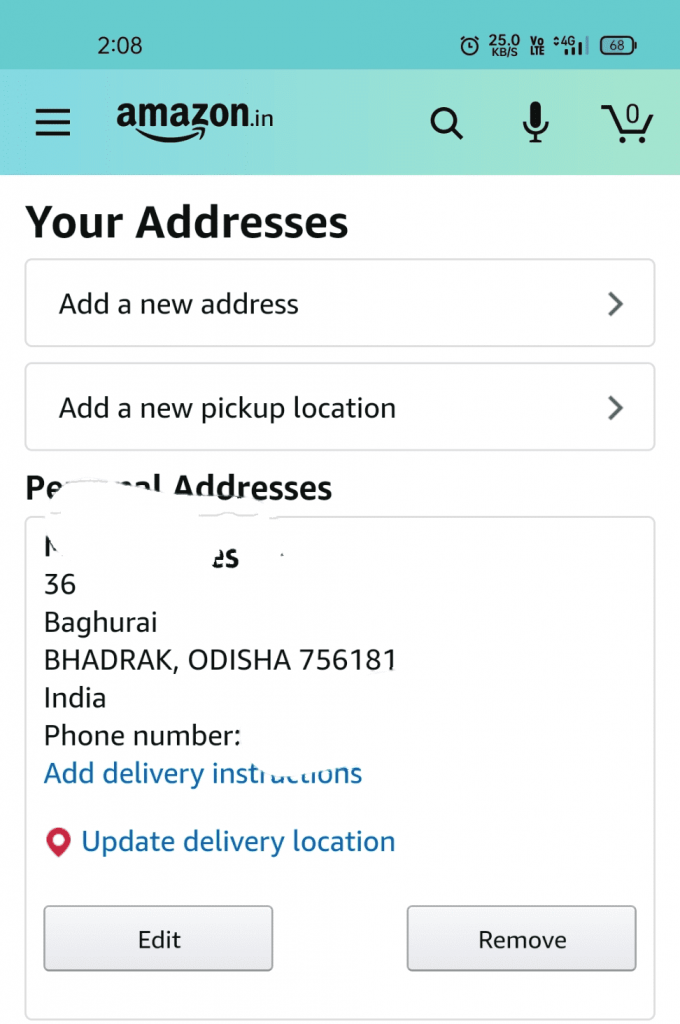Screen dimensions: 680x1024
Task: Select the Personal Addresses heading
Action: 179,488
